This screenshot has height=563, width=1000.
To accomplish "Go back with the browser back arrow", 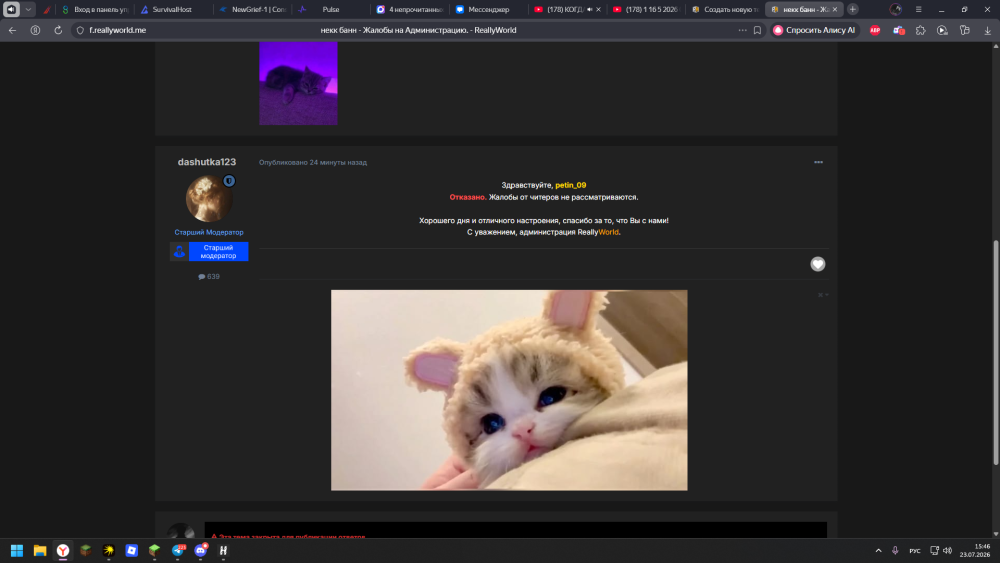I will click(12, 30).
